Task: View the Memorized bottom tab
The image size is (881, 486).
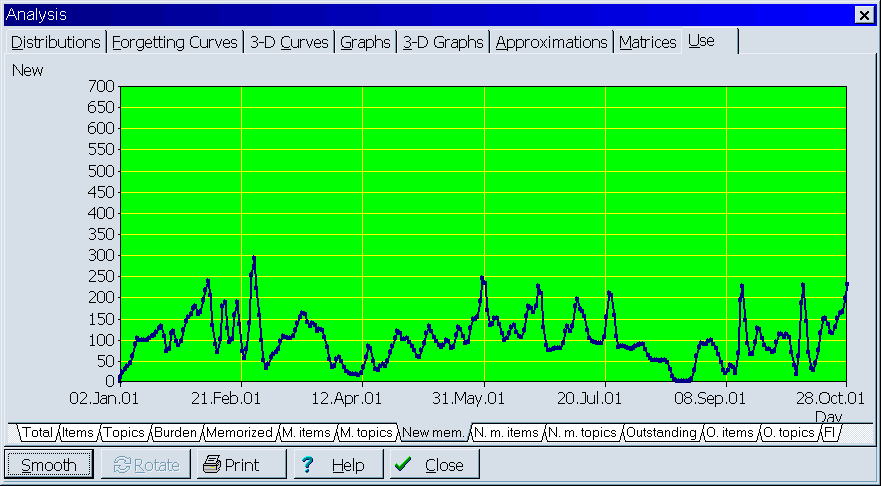Action: [239, 433]
